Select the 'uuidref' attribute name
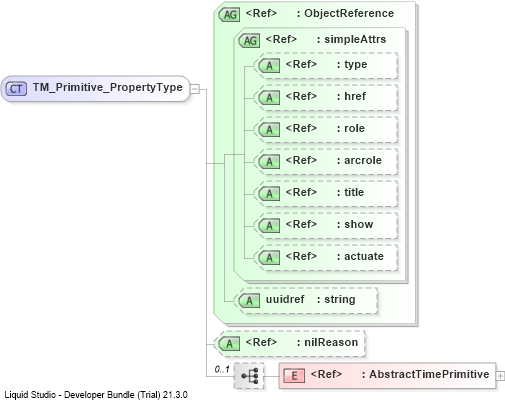Screen dimensions: 505x400 pos(285,299)
